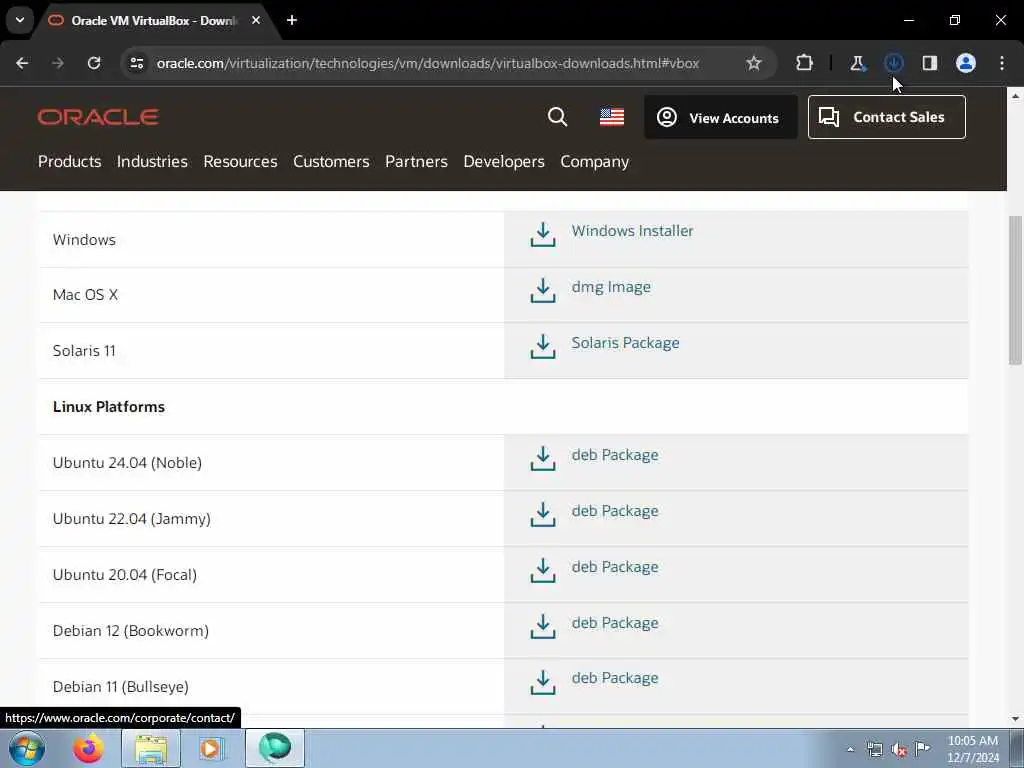This screenshot has height=768, width=1024.
Task: Click the Contact Sales button
Action: pyautogui.click(x=886, y=118)
